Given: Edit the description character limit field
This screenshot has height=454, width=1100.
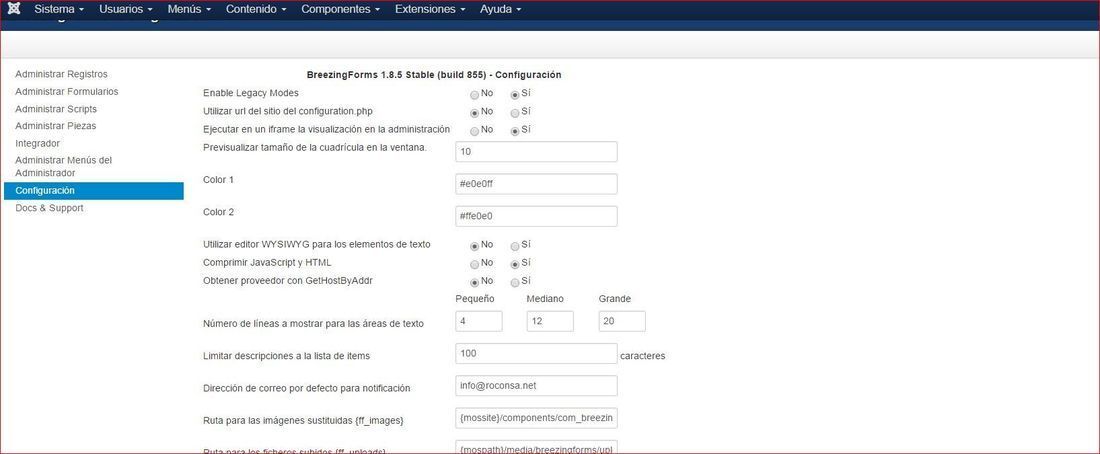Looking at the screenshot, I should [536, 354].
